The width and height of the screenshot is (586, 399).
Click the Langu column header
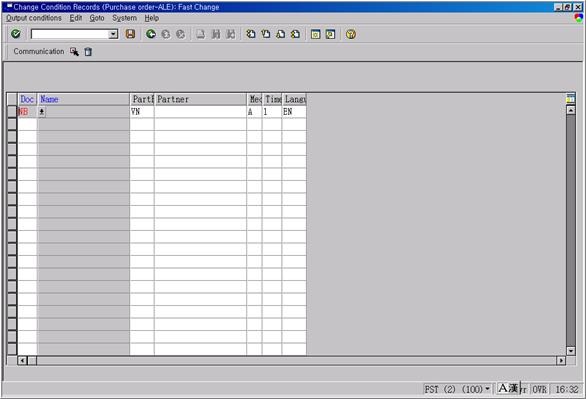294,99
